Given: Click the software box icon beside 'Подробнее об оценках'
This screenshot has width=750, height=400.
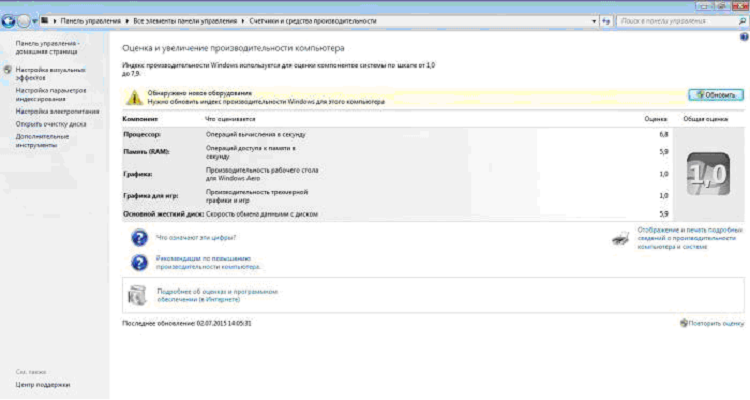Looking at the screenshot, I should 139,295.
